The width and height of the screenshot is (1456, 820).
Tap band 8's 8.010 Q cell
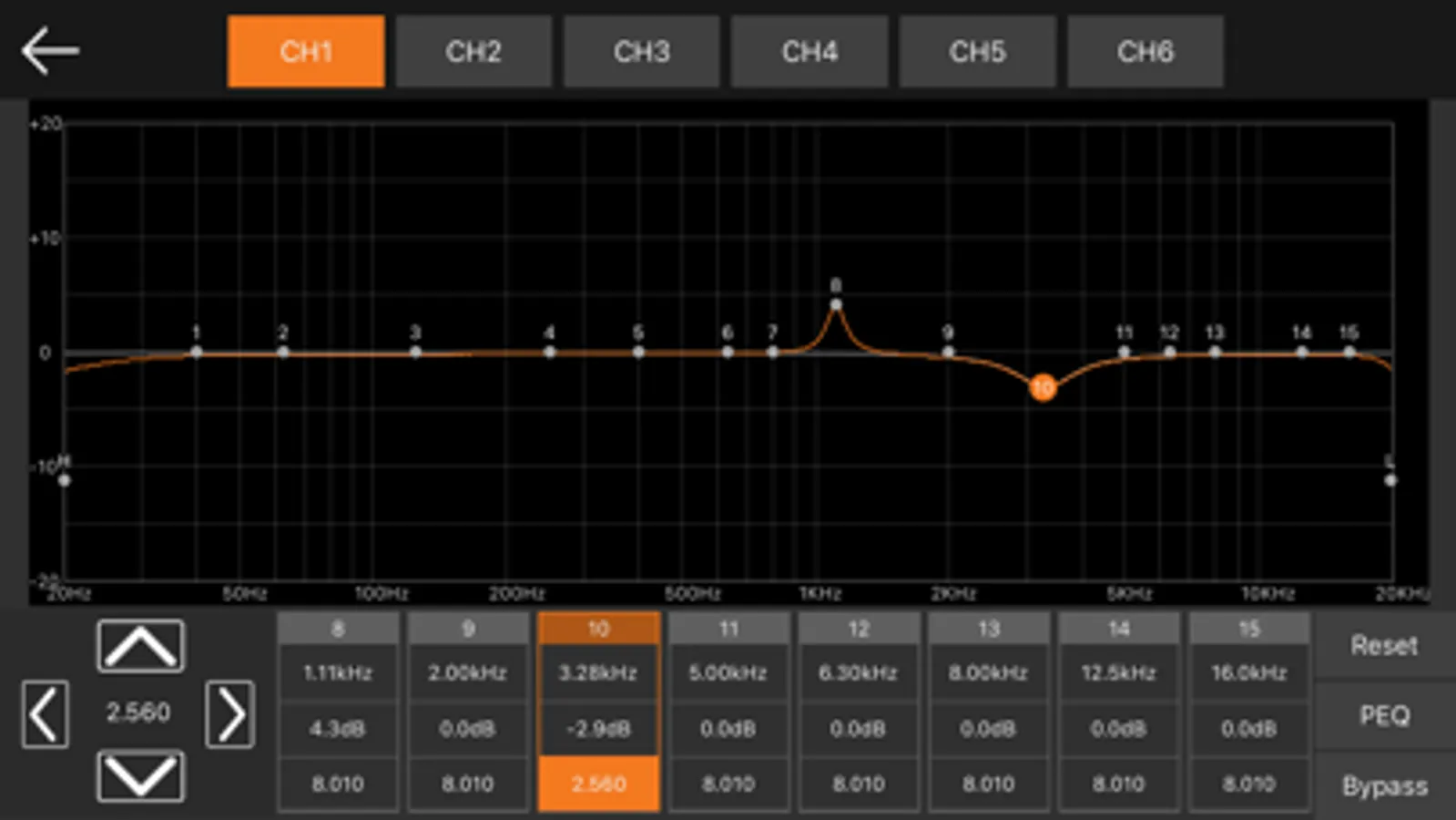pyautogui.click(x=338, y=784)
